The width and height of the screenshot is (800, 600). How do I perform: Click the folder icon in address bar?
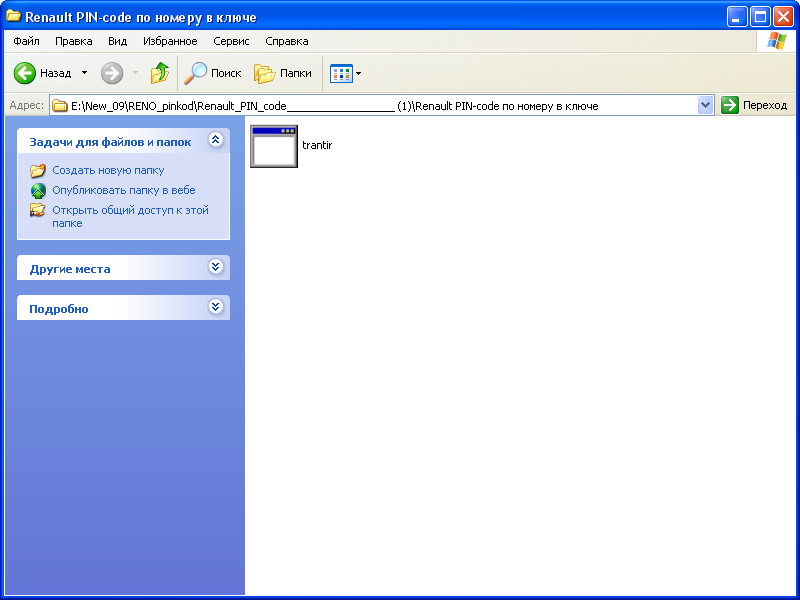pos(60,106)
